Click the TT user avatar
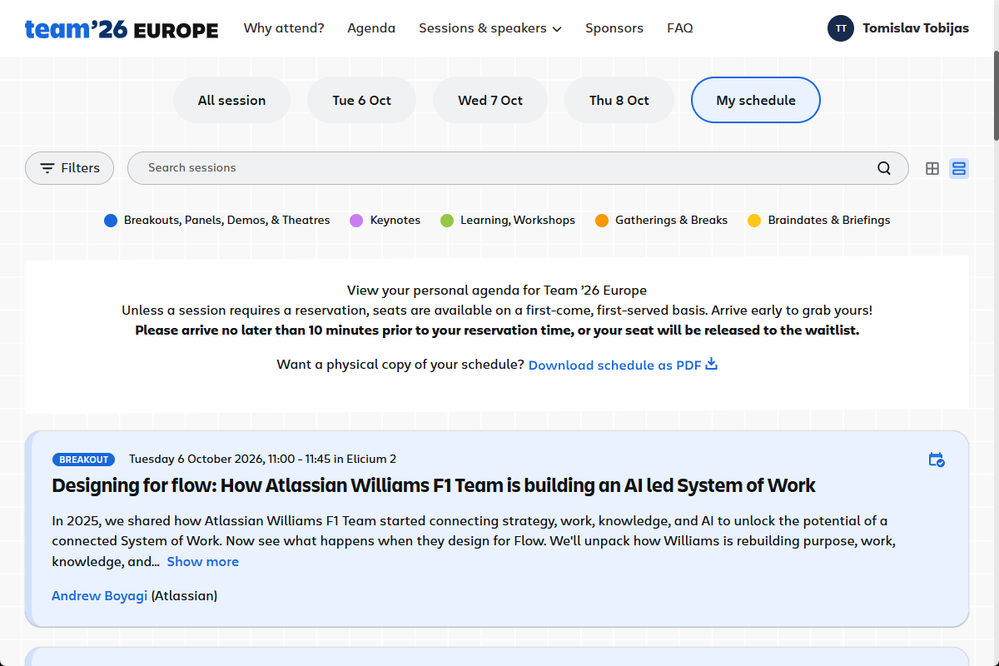The height and width of the screenshot is (666, 999). tap(840, 28)
